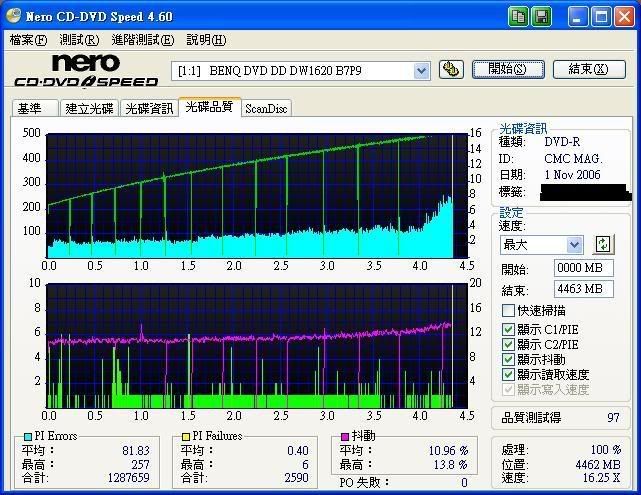Image resolution: width=641 pixels, height=495 pixels.
Task: Open the 測試(R) menu
Action: pyautogui.click(x=79, y=40)
